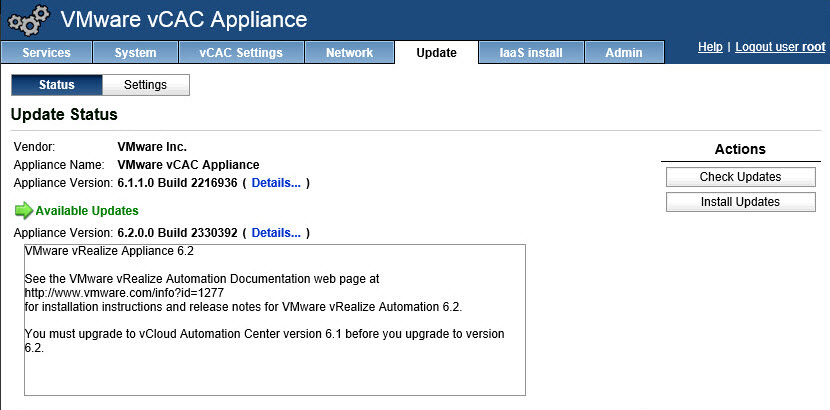Open Details for version 6.2.0.0 Build 2330392

275,233
